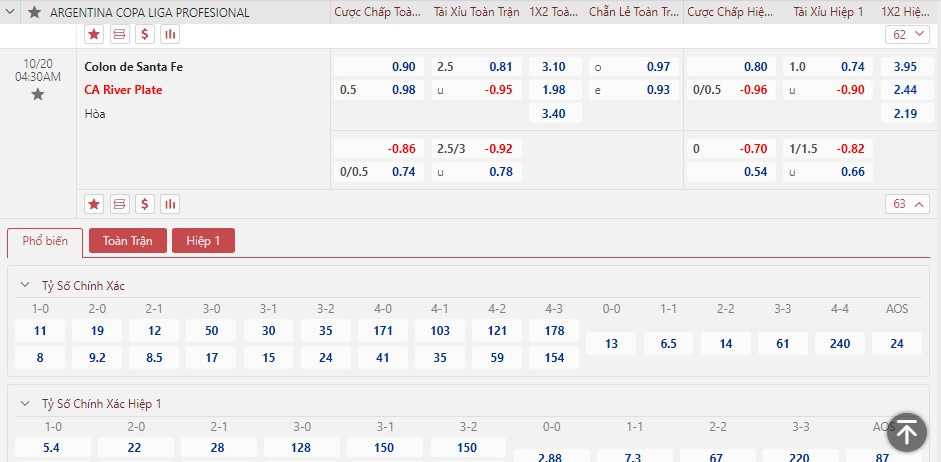Pick correct score 0-0 odds 13

[x=611, y=344]
